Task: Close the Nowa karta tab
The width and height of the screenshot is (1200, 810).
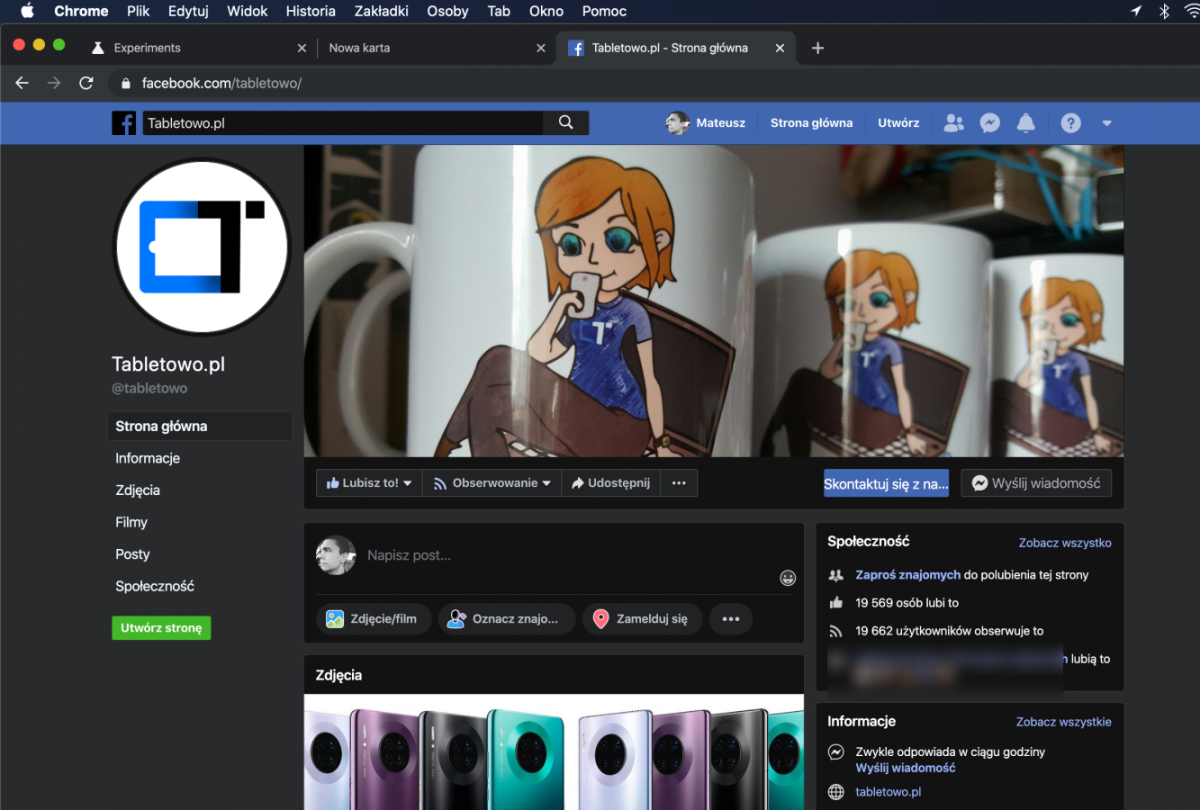Action: click(541, 48)
